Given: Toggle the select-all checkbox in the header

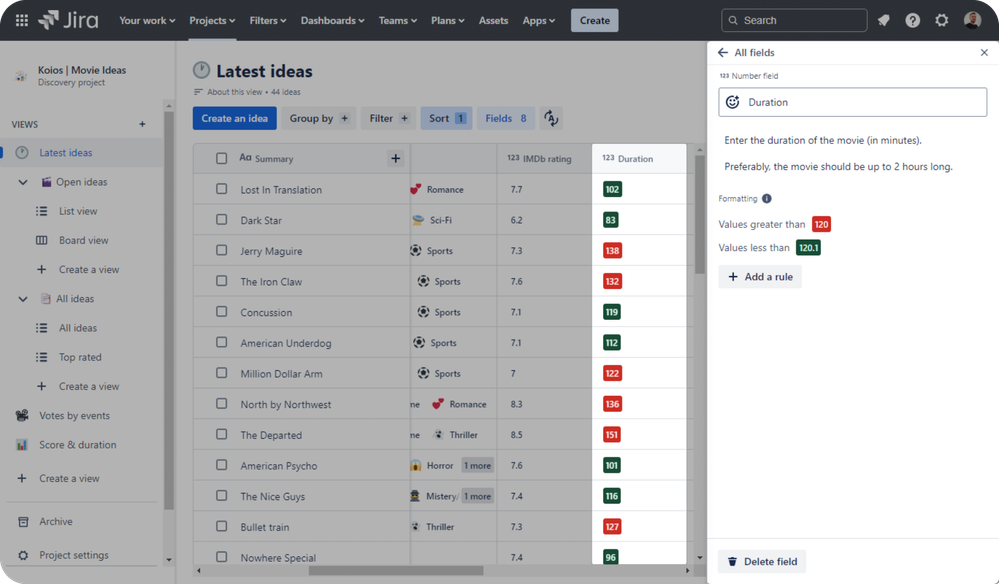Looking at the screenshot, I should (x=221, y=159).
